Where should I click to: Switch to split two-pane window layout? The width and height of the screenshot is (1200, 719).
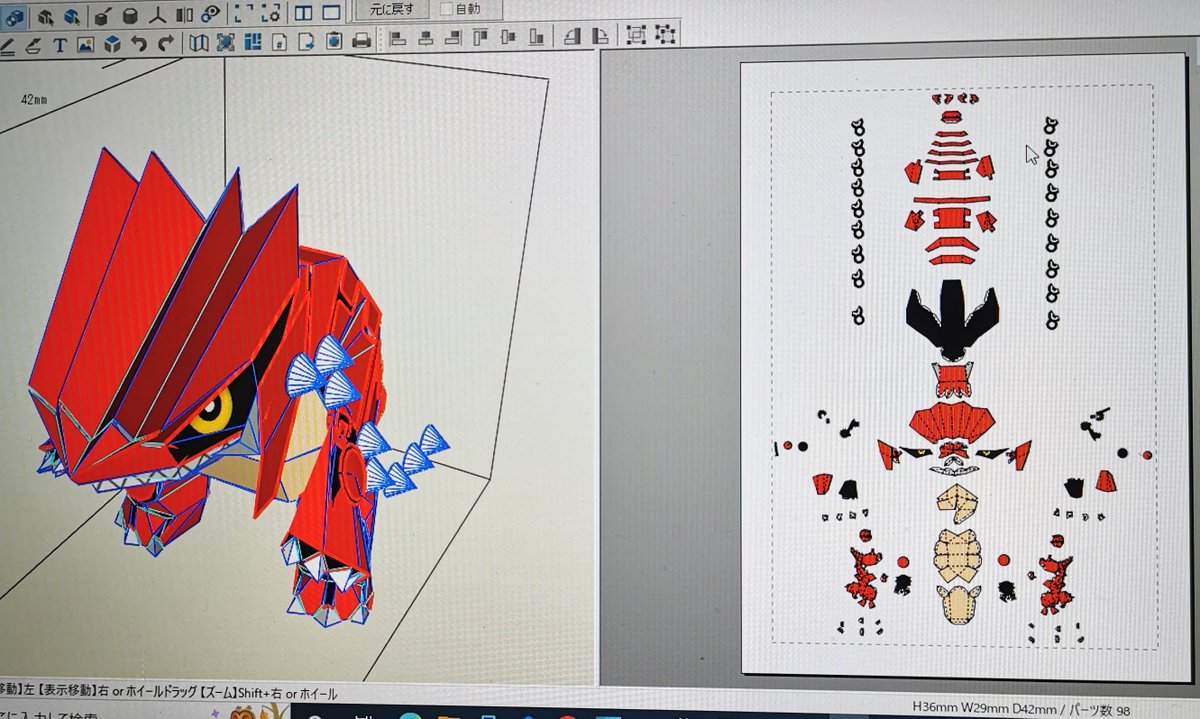304,12
